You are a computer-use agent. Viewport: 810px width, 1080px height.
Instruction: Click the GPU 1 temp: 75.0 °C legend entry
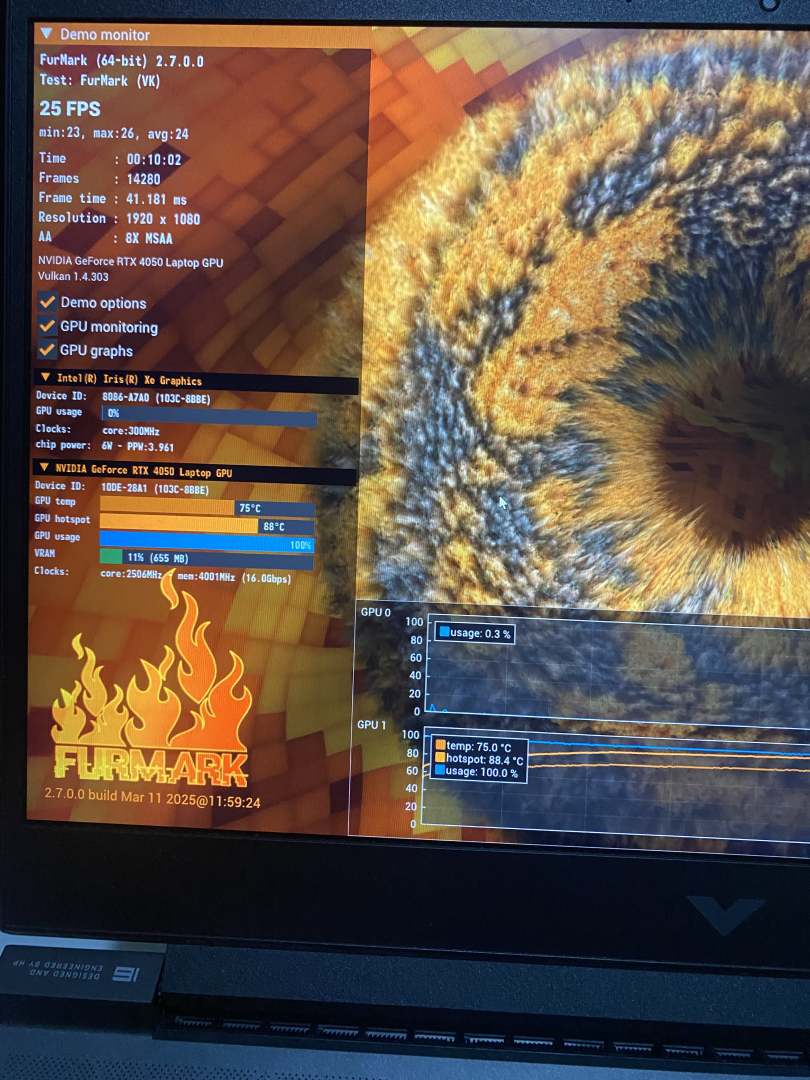[473, 746]
